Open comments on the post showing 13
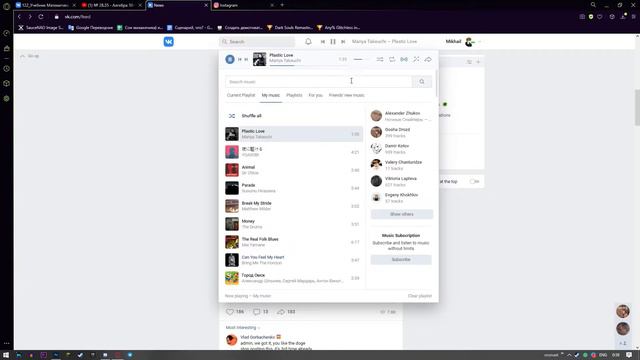This screenshot has height=360, width=640. coord(260,312)
